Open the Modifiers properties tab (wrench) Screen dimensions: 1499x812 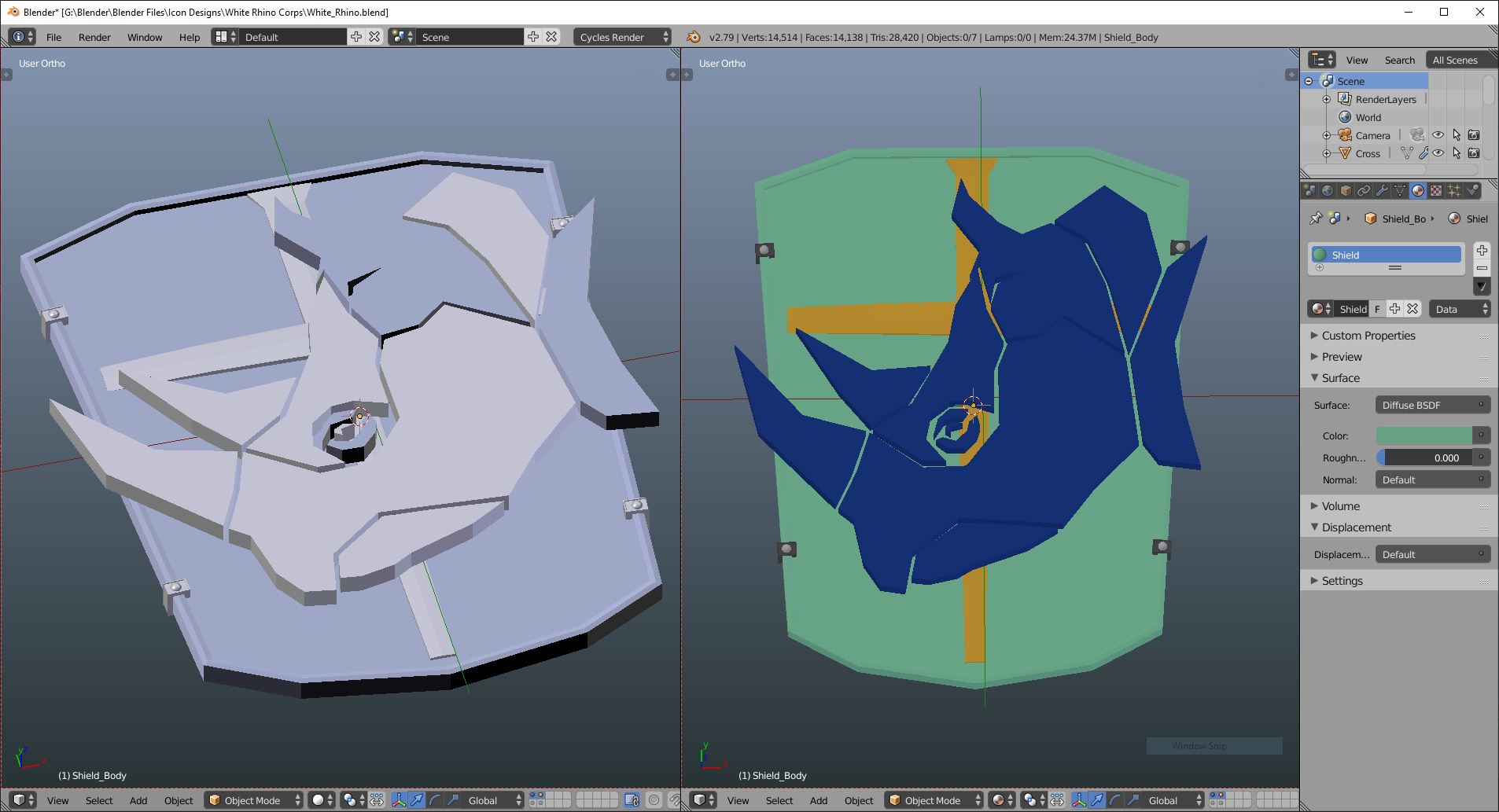pos(1382,190)
